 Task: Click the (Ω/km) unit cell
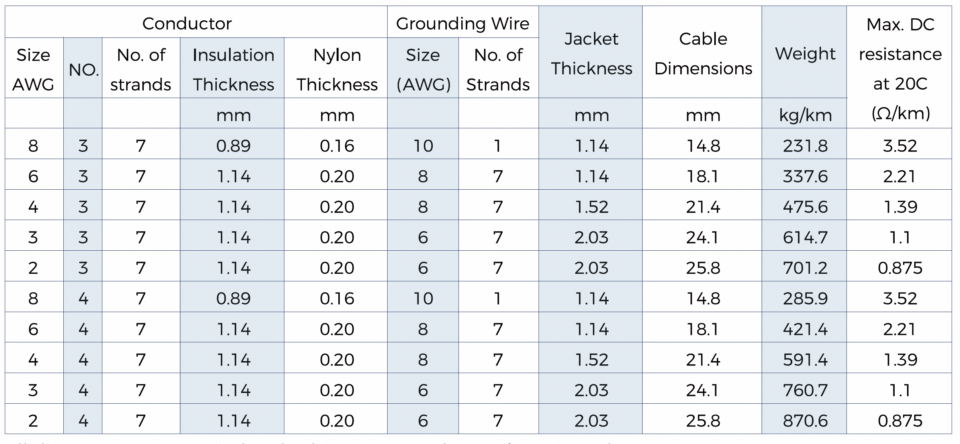[x=899, y=114]
